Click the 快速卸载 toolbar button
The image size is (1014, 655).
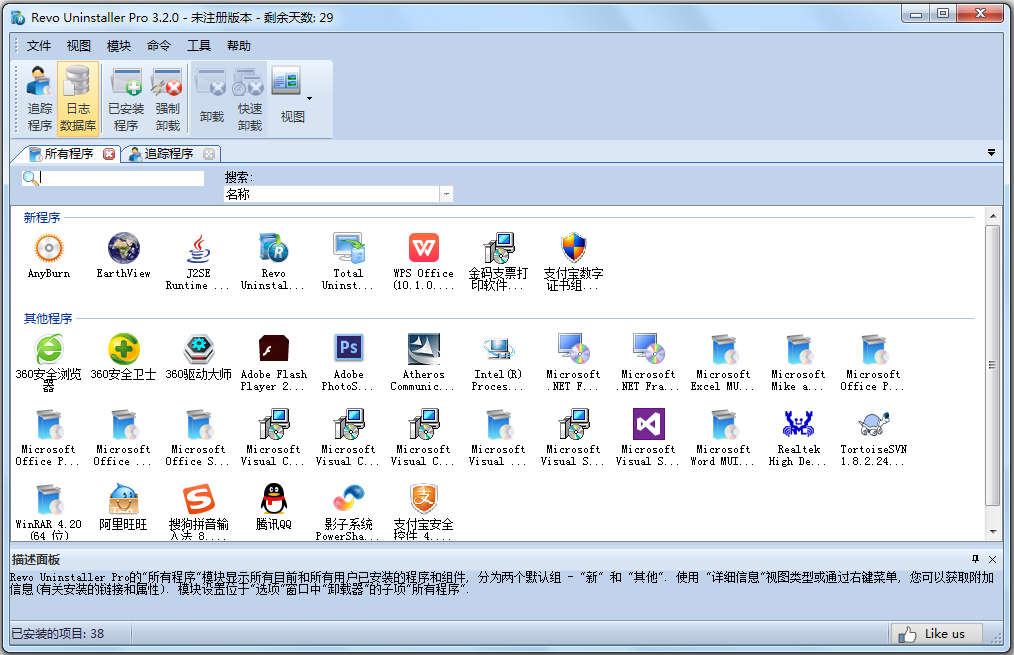pos(249,99)
